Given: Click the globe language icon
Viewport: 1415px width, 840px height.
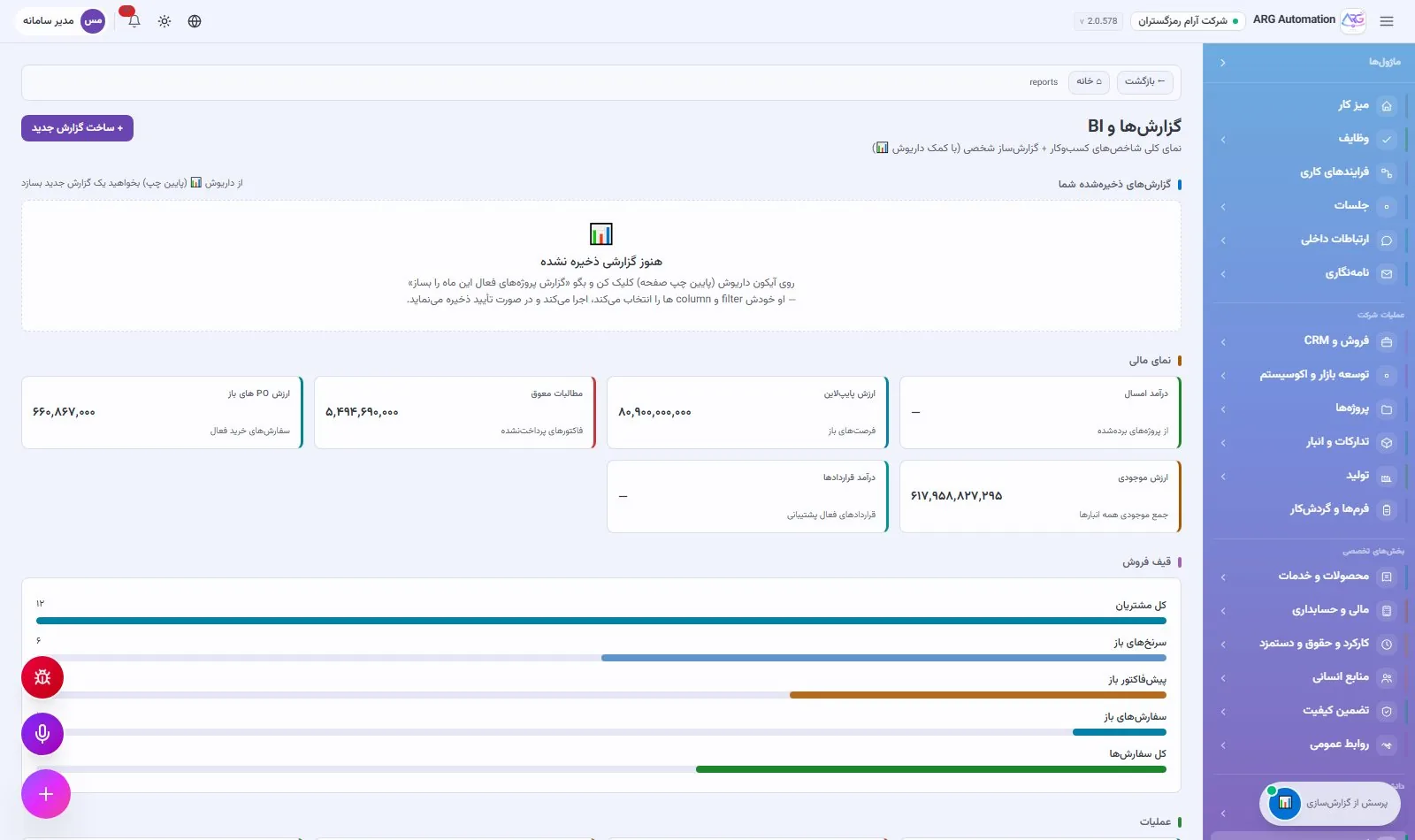Looking at the screenshot, I should click(195, 21).
